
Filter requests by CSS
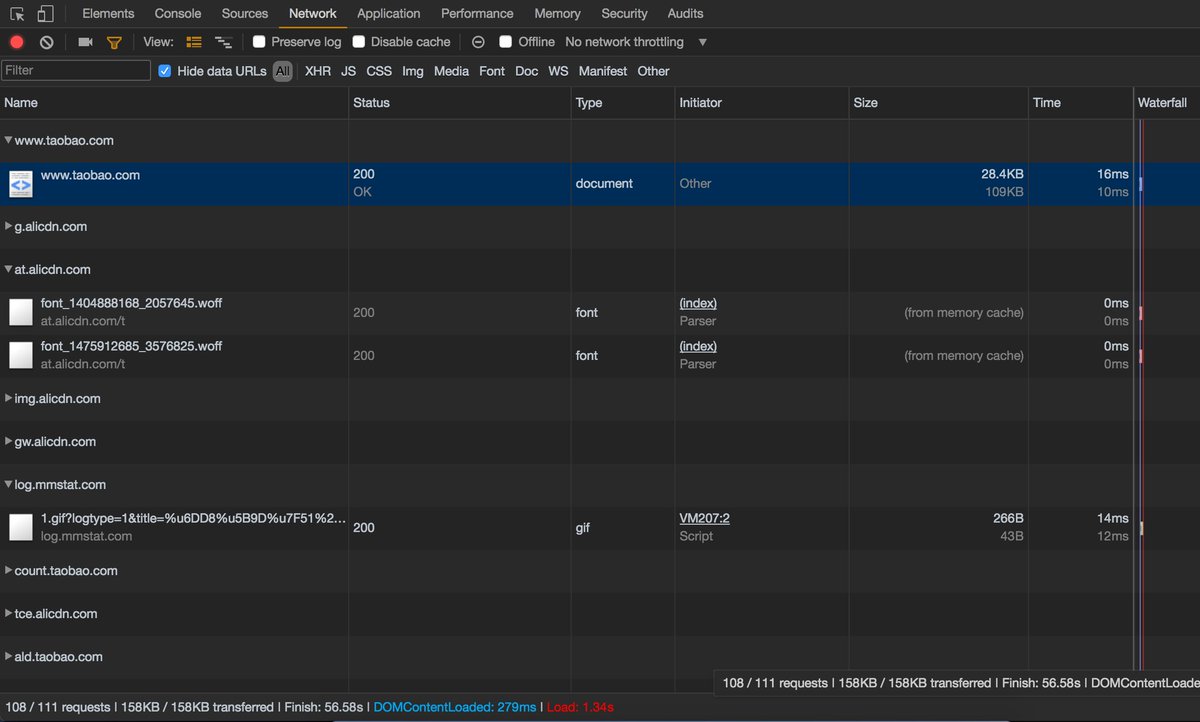pyautogui.click(x=379, y=71)
